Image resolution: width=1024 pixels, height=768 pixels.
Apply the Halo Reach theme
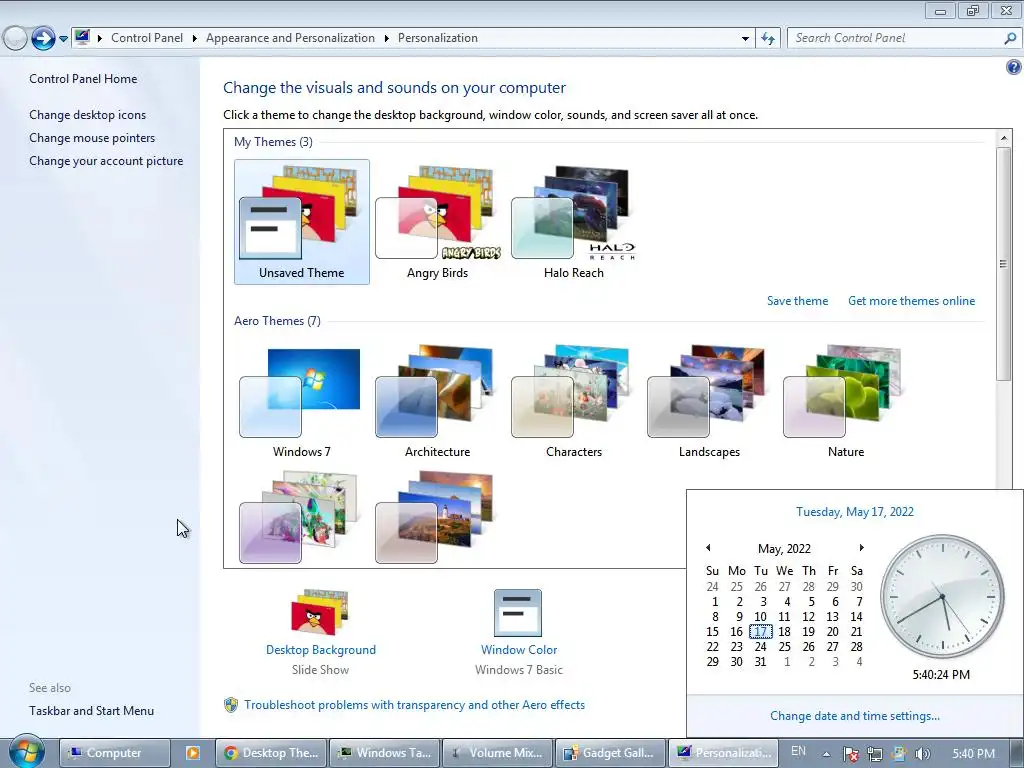(x=573, y=222)
